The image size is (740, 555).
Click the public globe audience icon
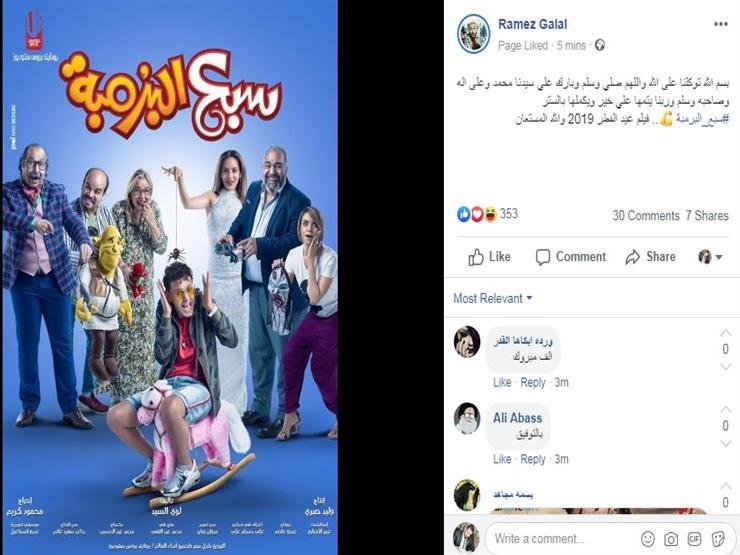[599, 45]
